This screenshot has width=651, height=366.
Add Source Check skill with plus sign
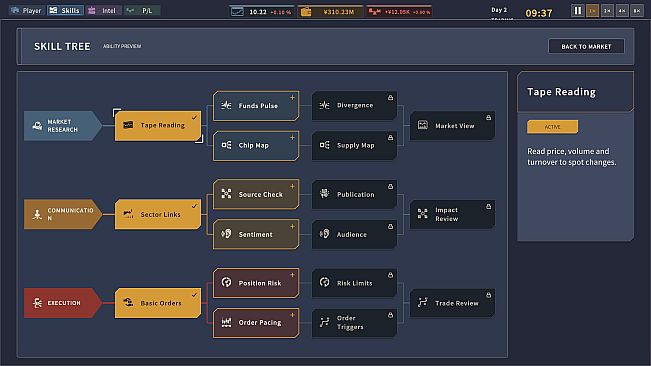(292, 186)
